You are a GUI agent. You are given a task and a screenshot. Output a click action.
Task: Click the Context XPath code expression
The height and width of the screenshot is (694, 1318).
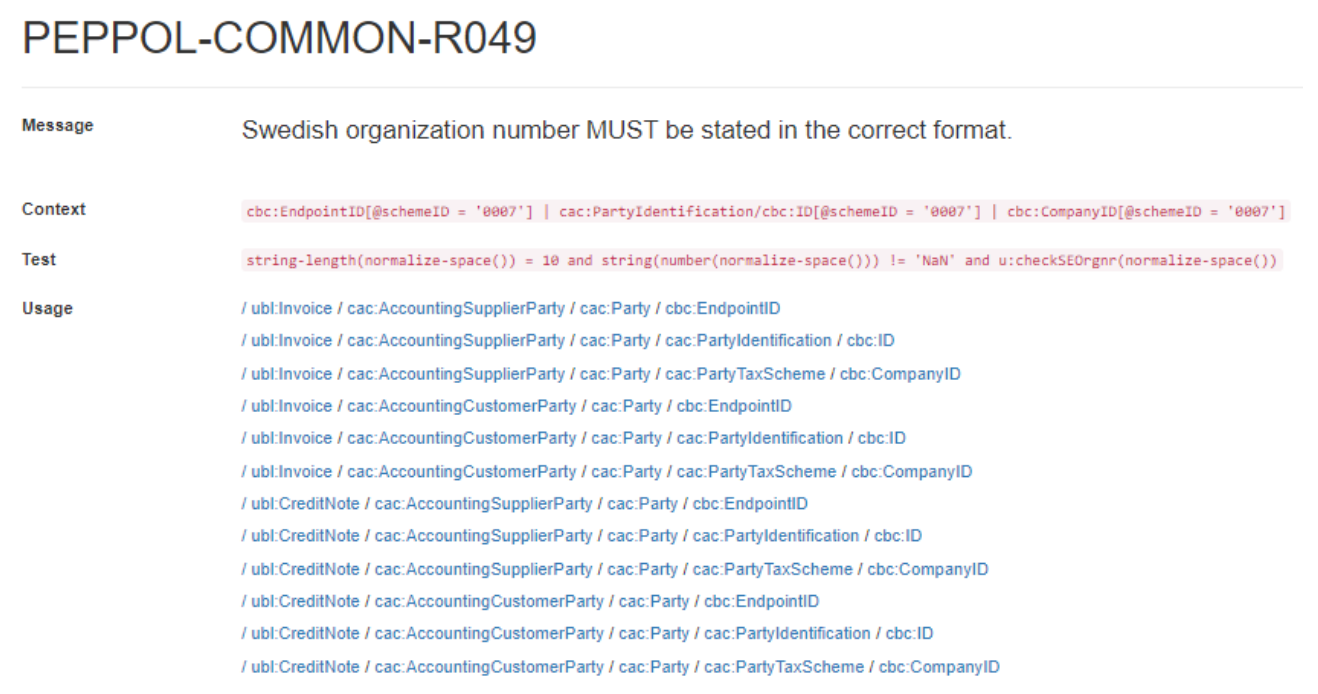766,211
